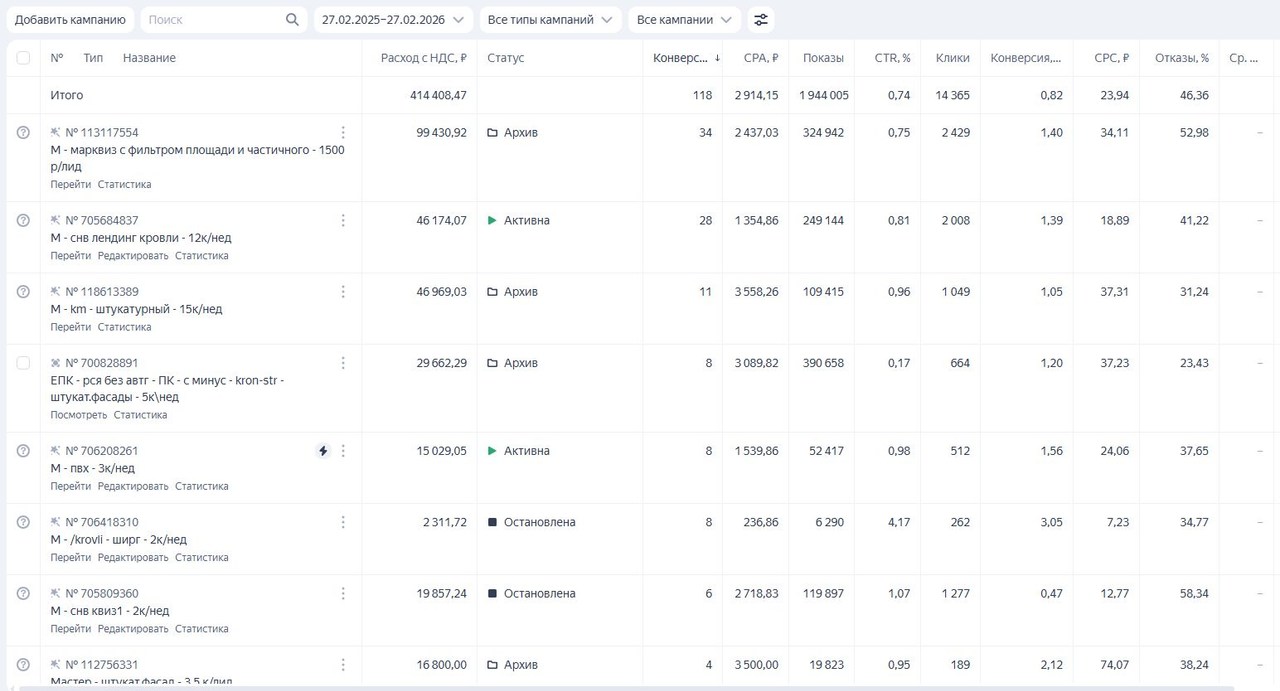Open three-dot menu for campaign 113117554
Screen dimensions: 1280x691
click(343, 133)
